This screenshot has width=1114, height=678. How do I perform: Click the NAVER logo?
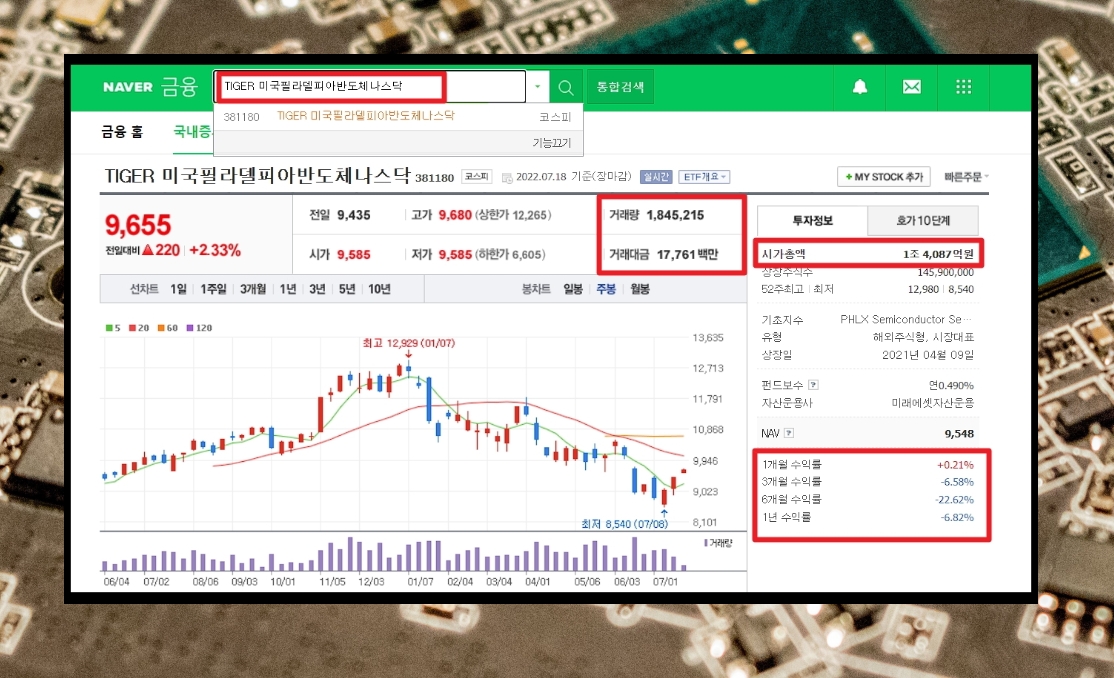click(x=128, y=87)
